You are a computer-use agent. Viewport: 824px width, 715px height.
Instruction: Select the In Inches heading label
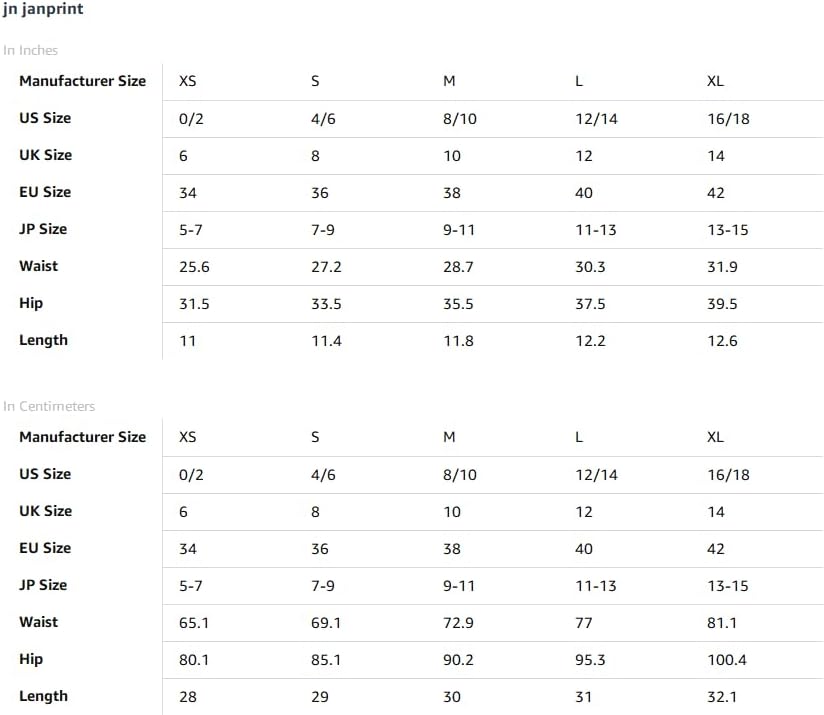pyautogui.click(x=30, y=50)
